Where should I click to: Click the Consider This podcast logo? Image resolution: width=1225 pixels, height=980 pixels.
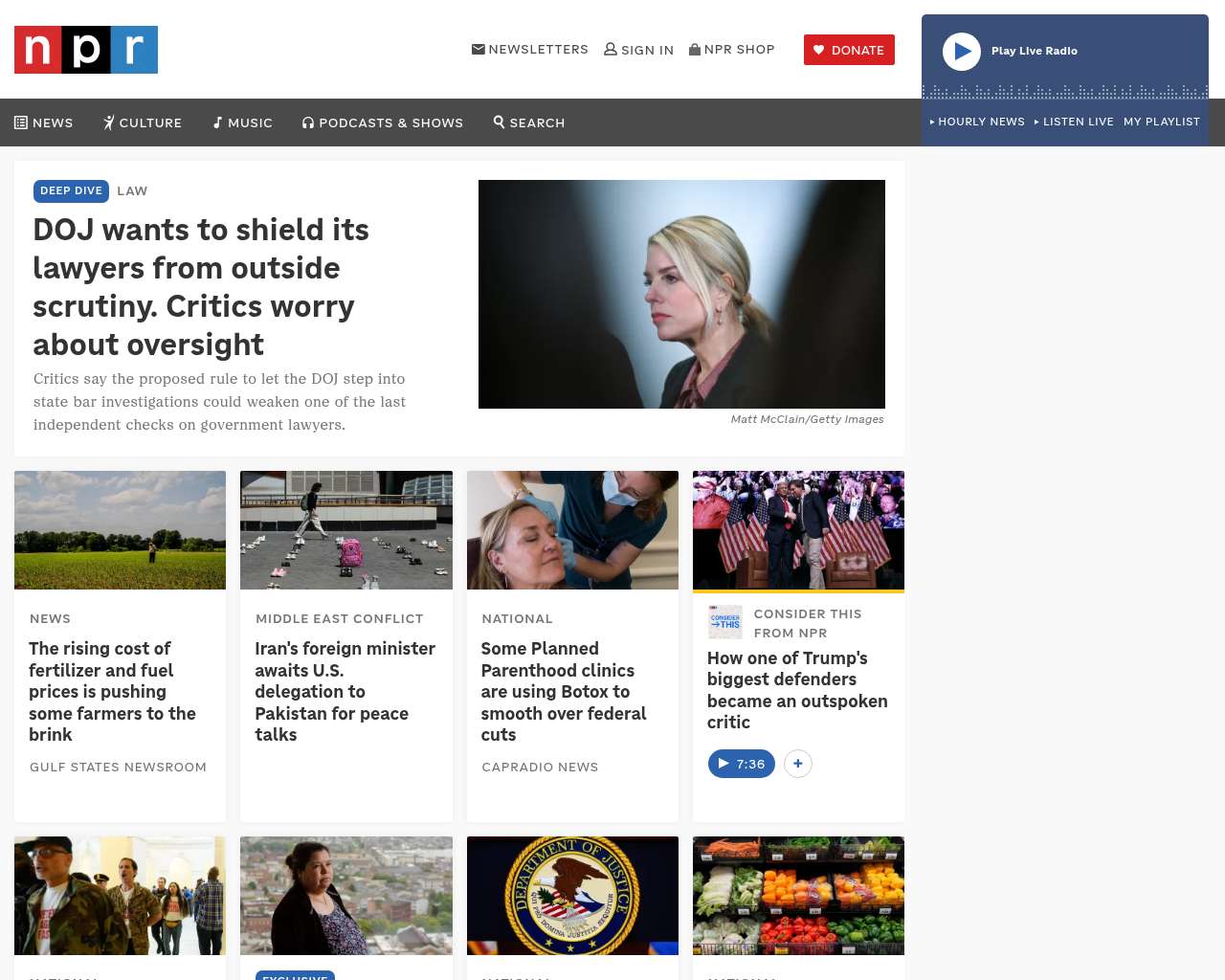[724, 622]
